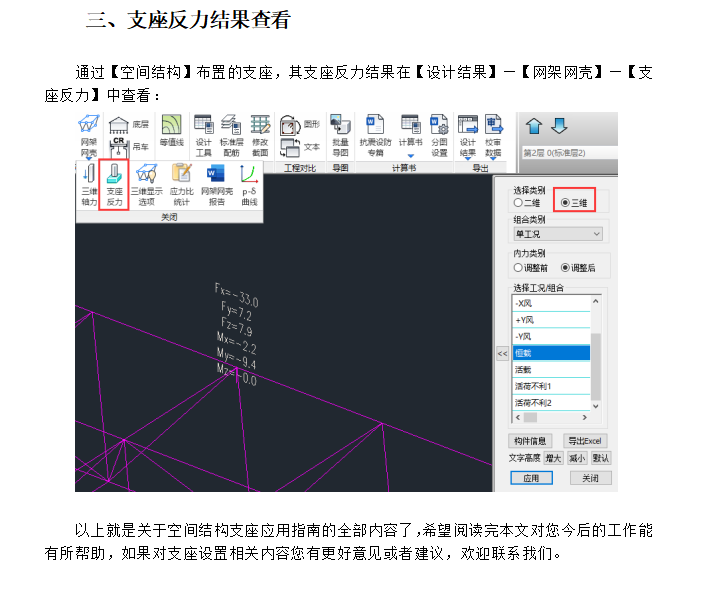
Task: Open the 批量导图 batch export icon
Action: click(340, 125)
